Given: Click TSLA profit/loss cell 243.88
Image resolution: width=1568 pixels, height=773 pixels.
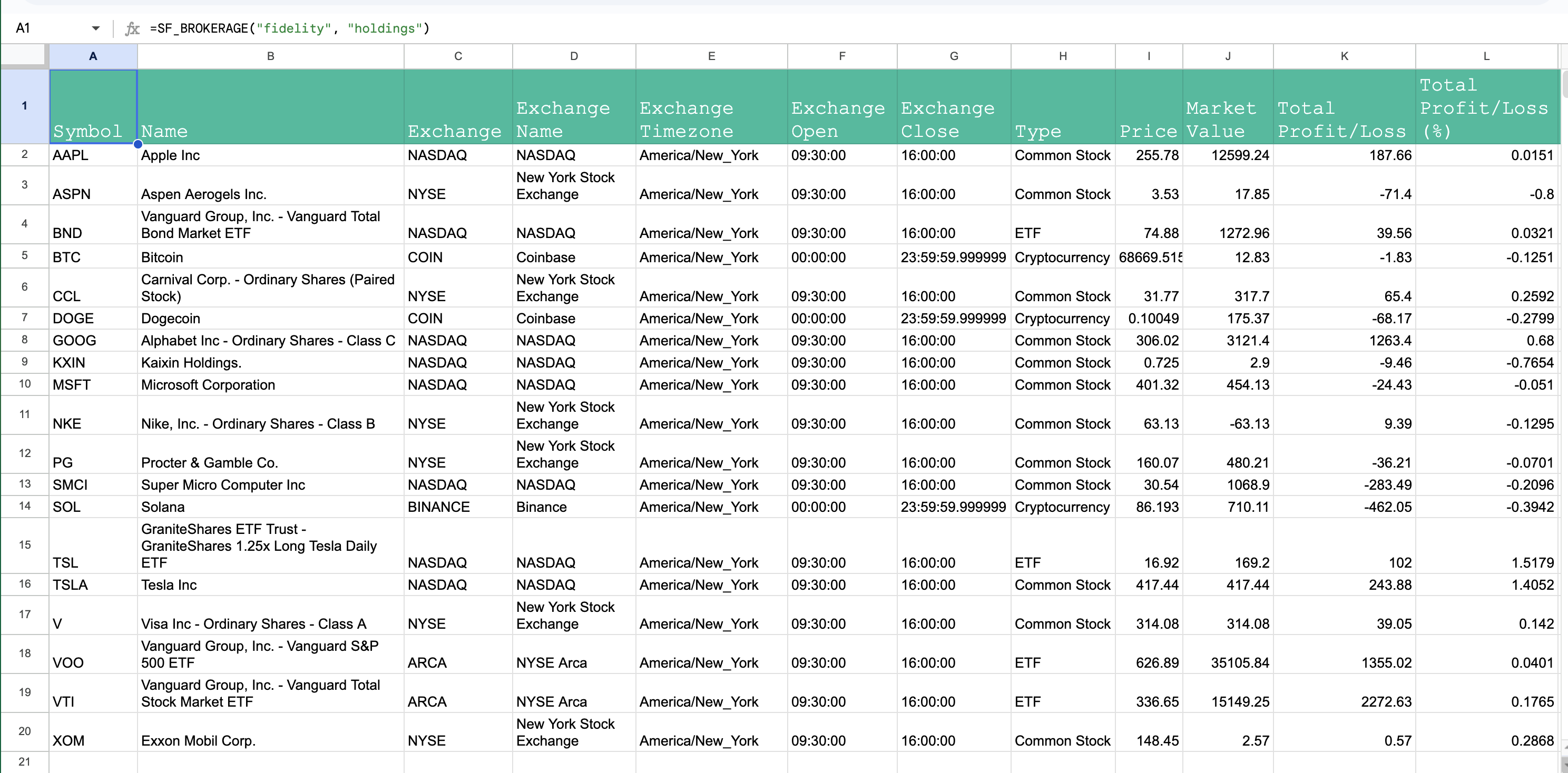Looking at the screenshot, I should [x=1344, y=584].
